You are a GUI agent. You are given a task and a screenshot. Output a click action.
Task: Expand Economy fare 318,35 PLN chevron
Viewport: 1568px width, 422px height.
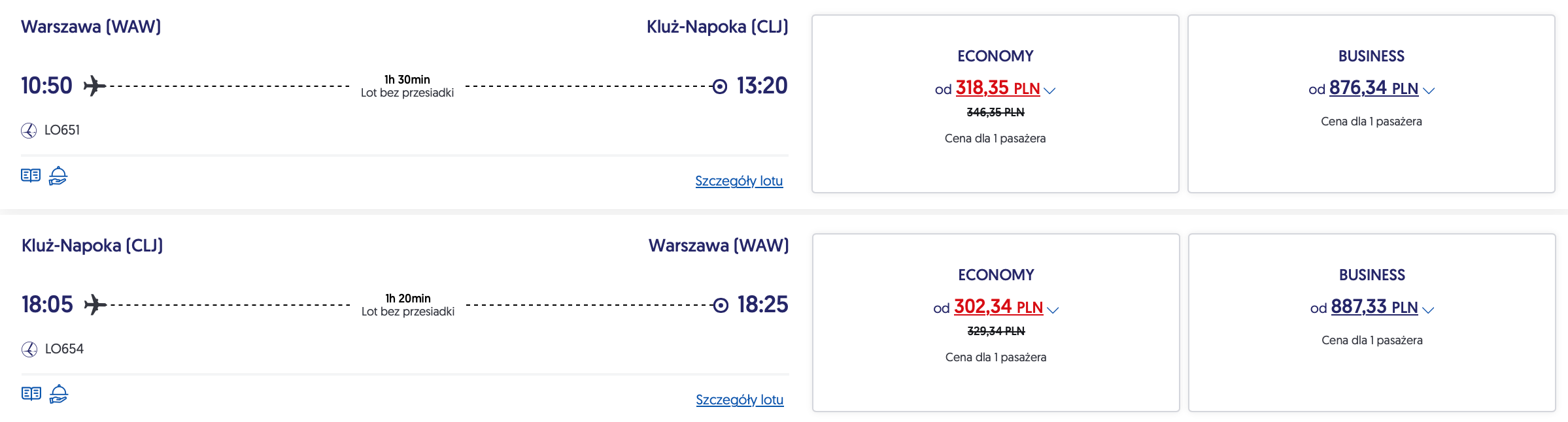pos(1049,91)
